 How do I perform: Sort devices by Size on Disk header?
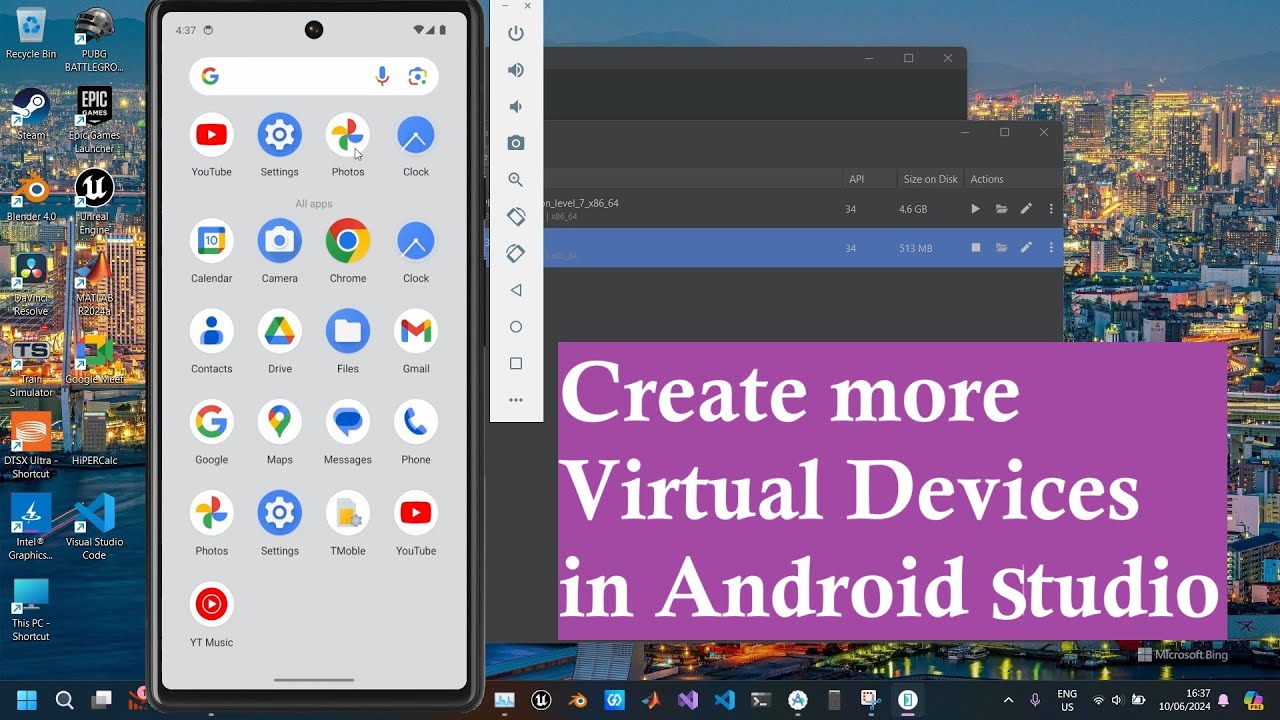[930, 179]
